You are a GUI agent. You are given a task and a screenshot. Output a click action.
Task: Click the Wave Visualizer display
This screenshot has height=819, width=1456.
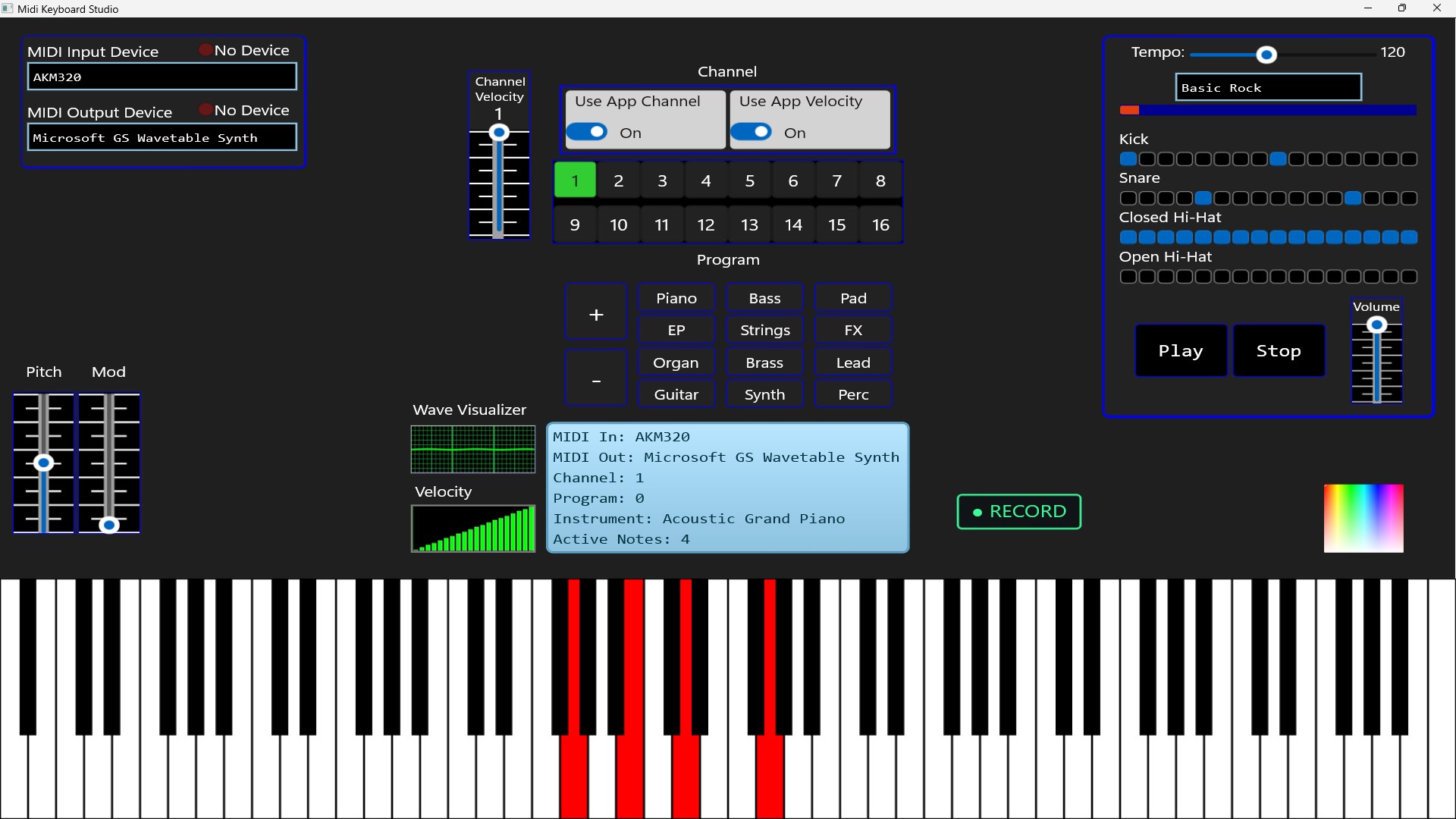(x=473, y=449)
